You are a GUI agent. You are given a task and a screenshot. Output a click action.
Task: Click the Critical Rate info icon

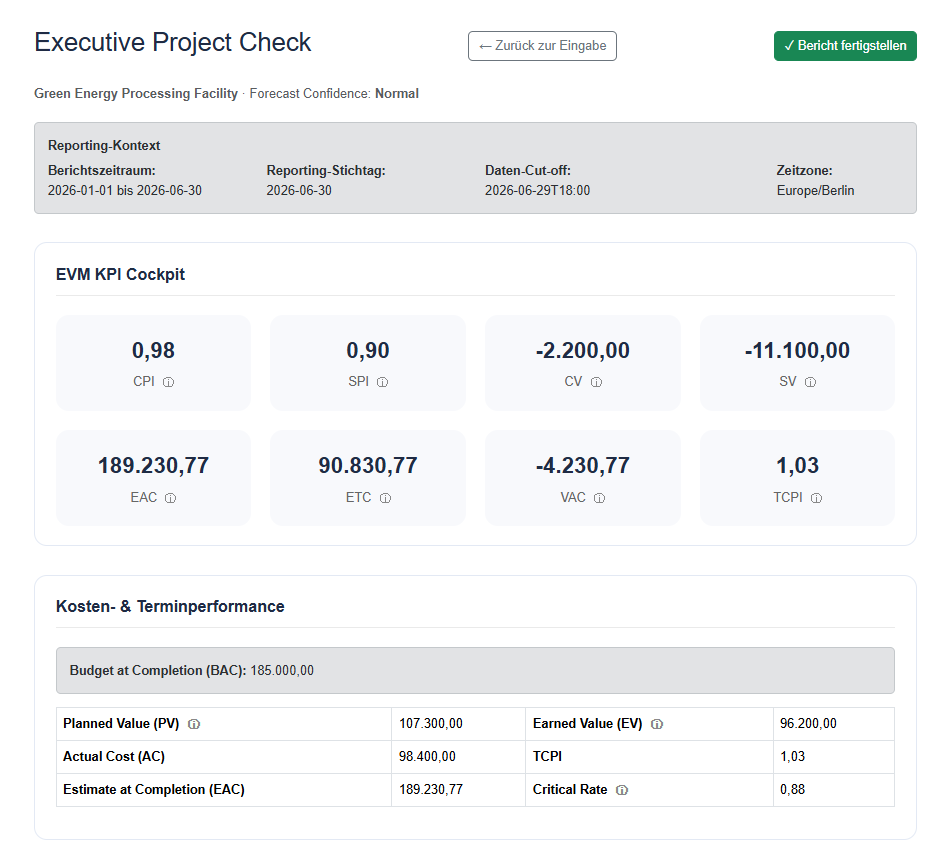(622, 790)
